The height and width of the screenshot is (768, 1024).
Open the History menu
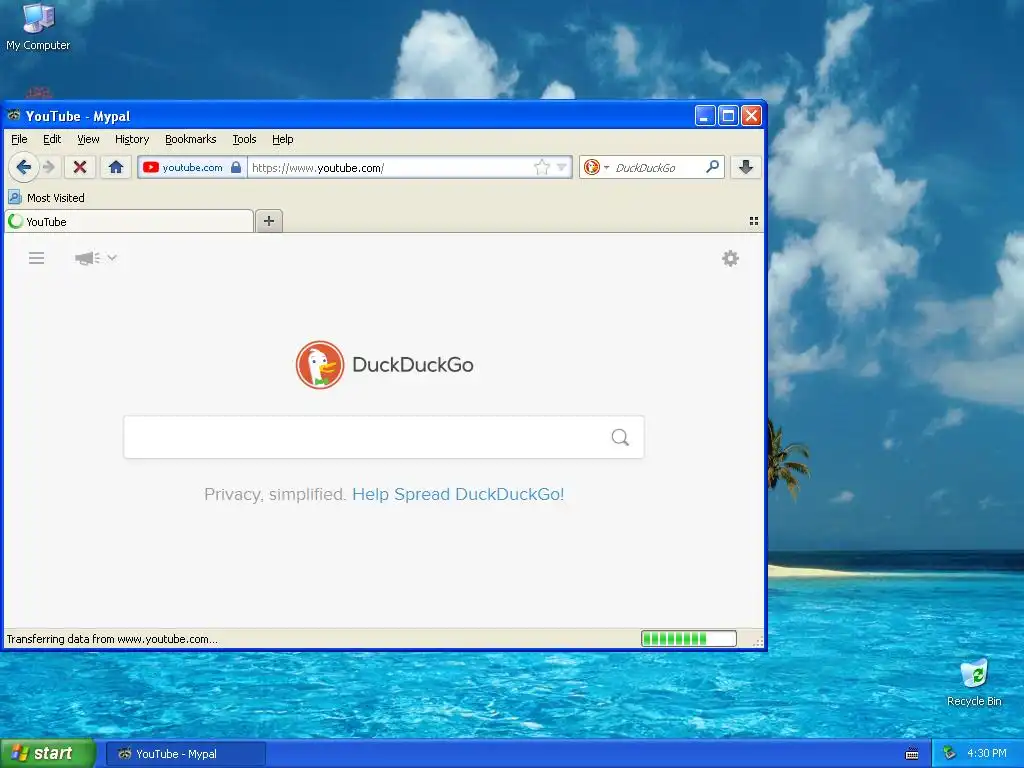[132, 139]
